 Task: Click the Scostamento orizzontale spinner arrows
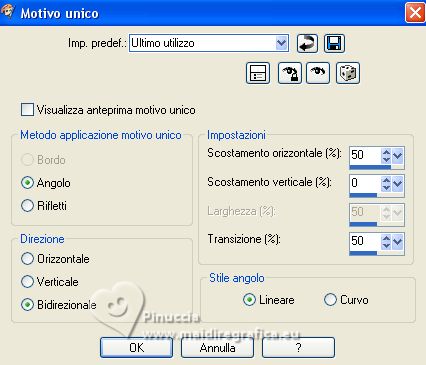[386, 155]
